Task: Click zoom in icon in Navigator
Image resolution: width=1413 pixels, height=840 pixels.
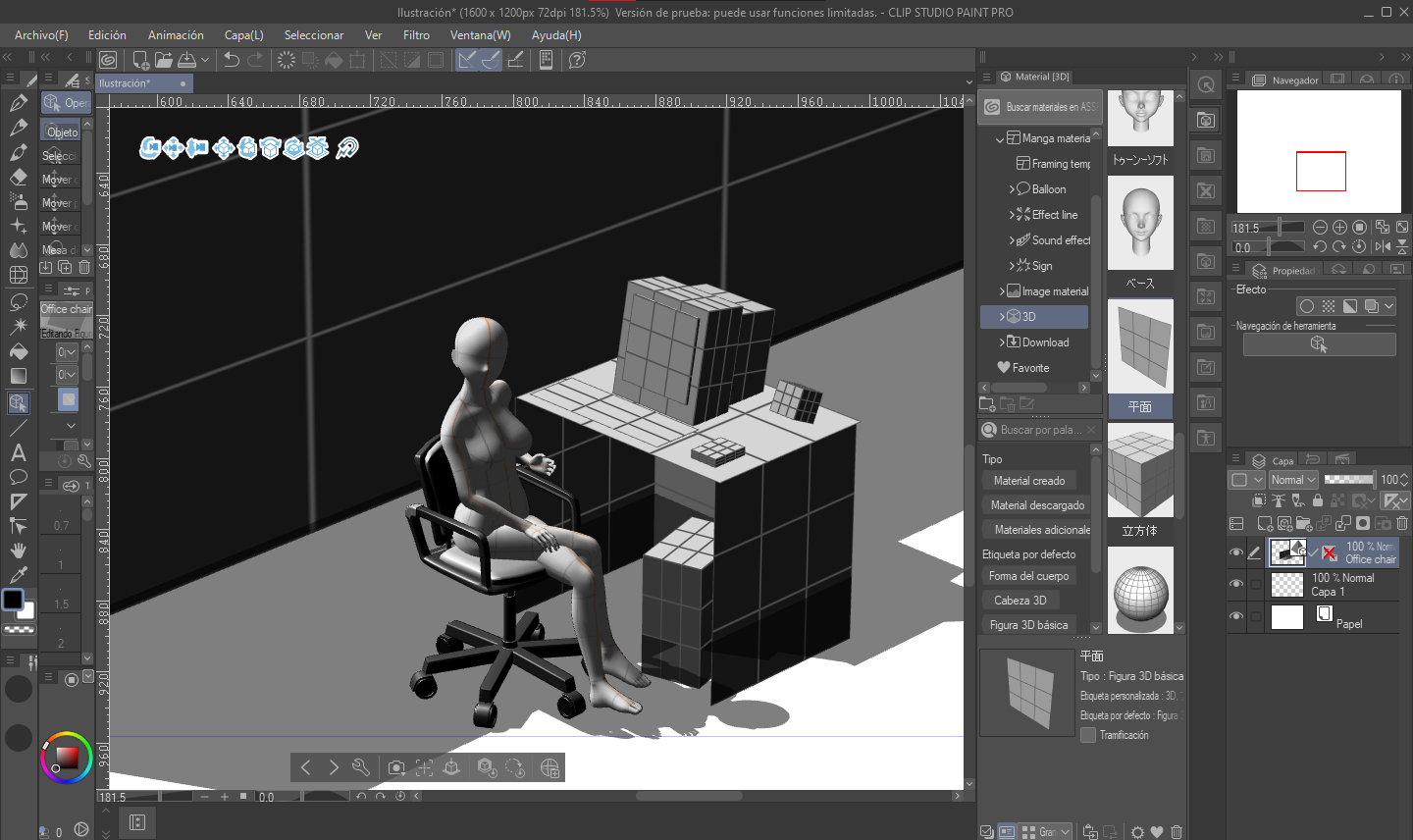Action: pos(1339,227)
